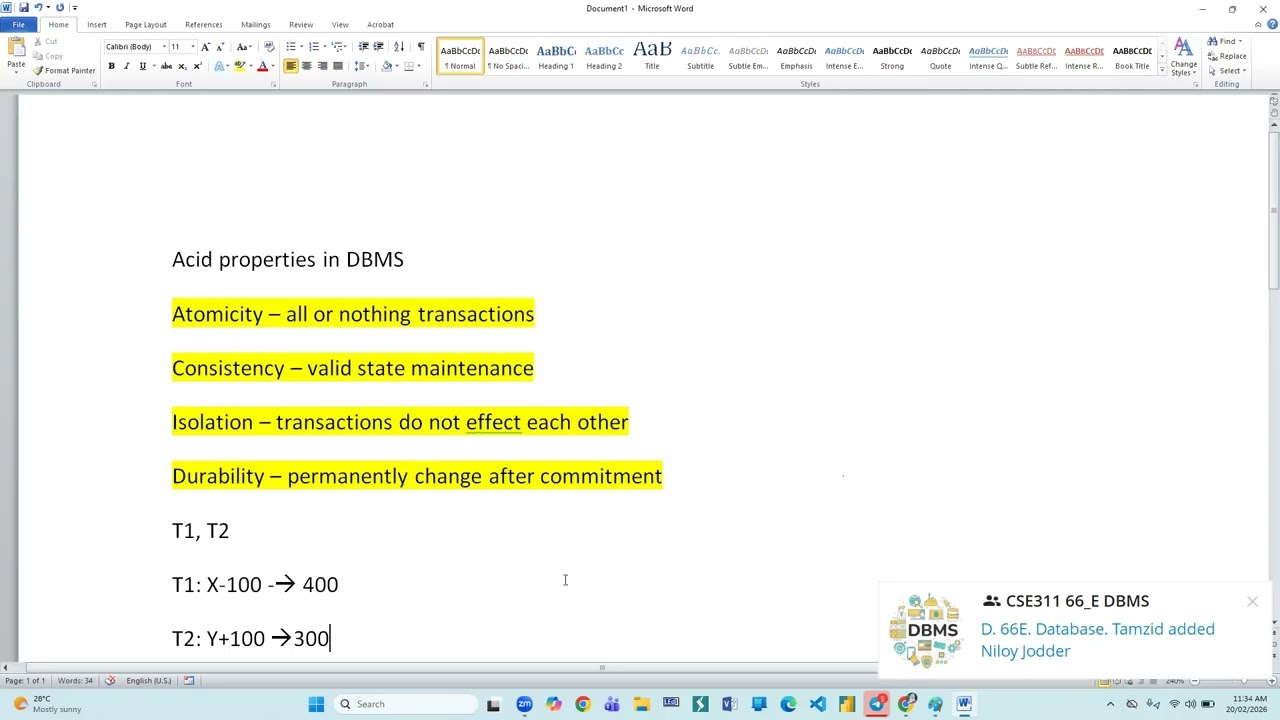Toggle bold formatting
Screen dimensions: 1280x720
point(111,66)
